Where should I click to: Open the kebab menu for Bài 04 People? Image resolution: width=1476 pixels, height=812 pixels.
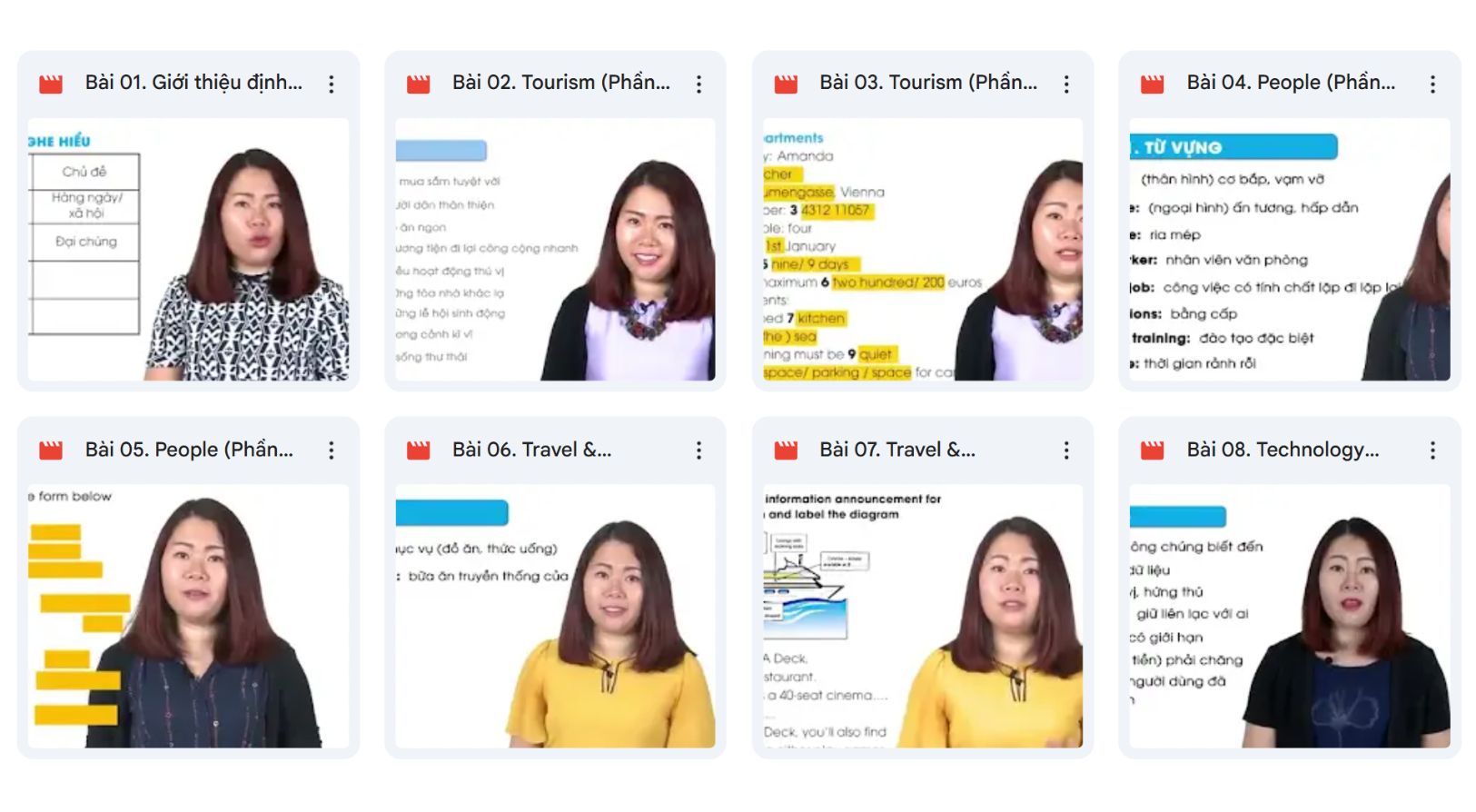[x=1432, y=84]
